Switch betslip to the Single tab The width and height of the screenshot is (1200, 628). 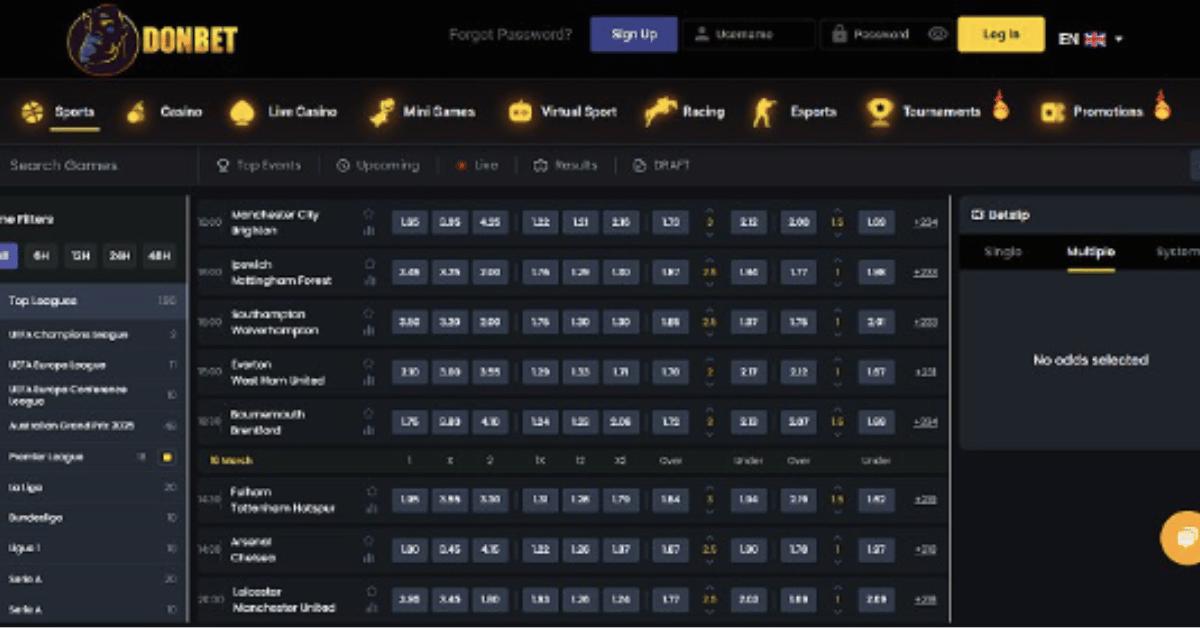pos(1003,252)
